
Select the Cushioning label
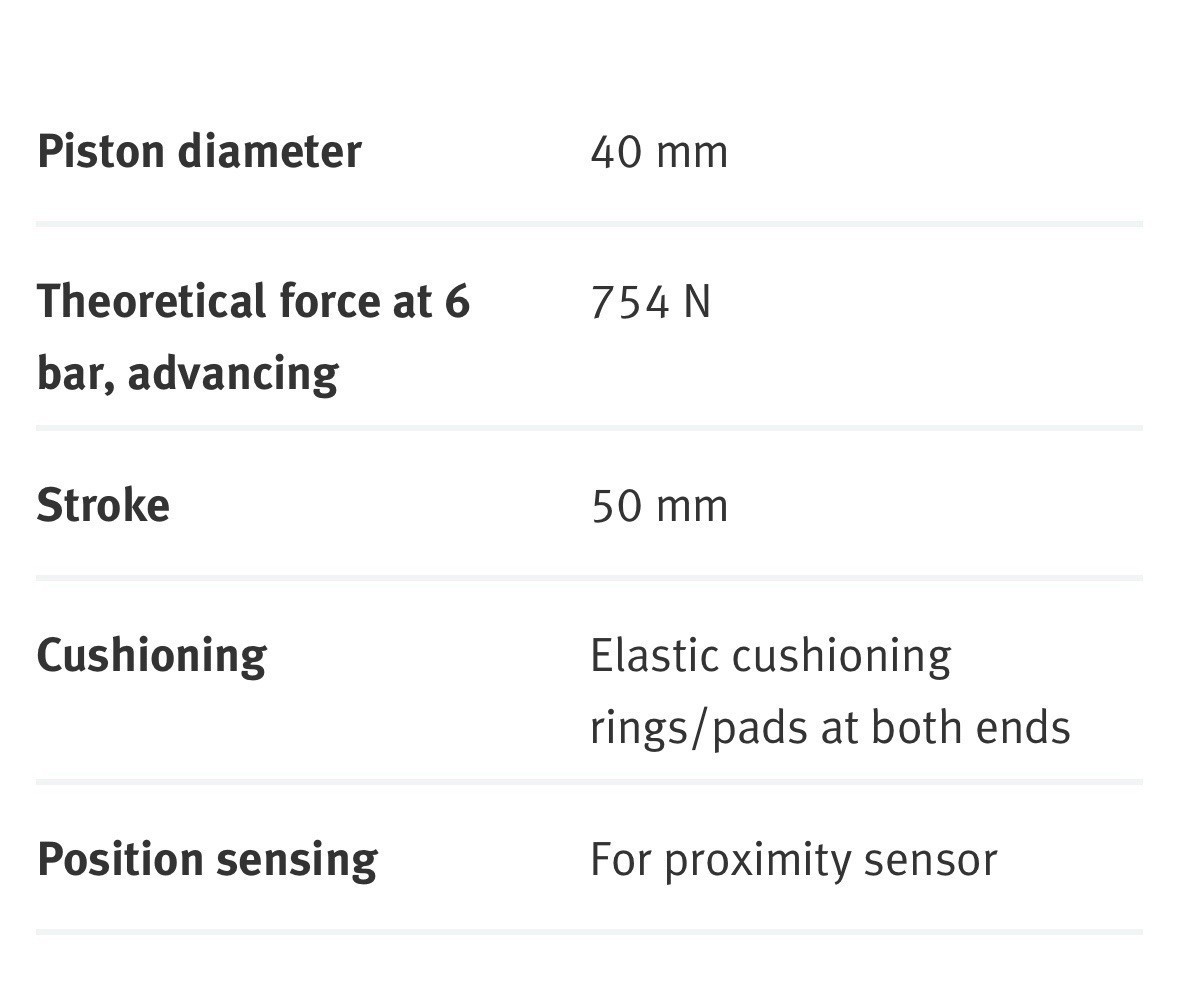tap(152, 656)
